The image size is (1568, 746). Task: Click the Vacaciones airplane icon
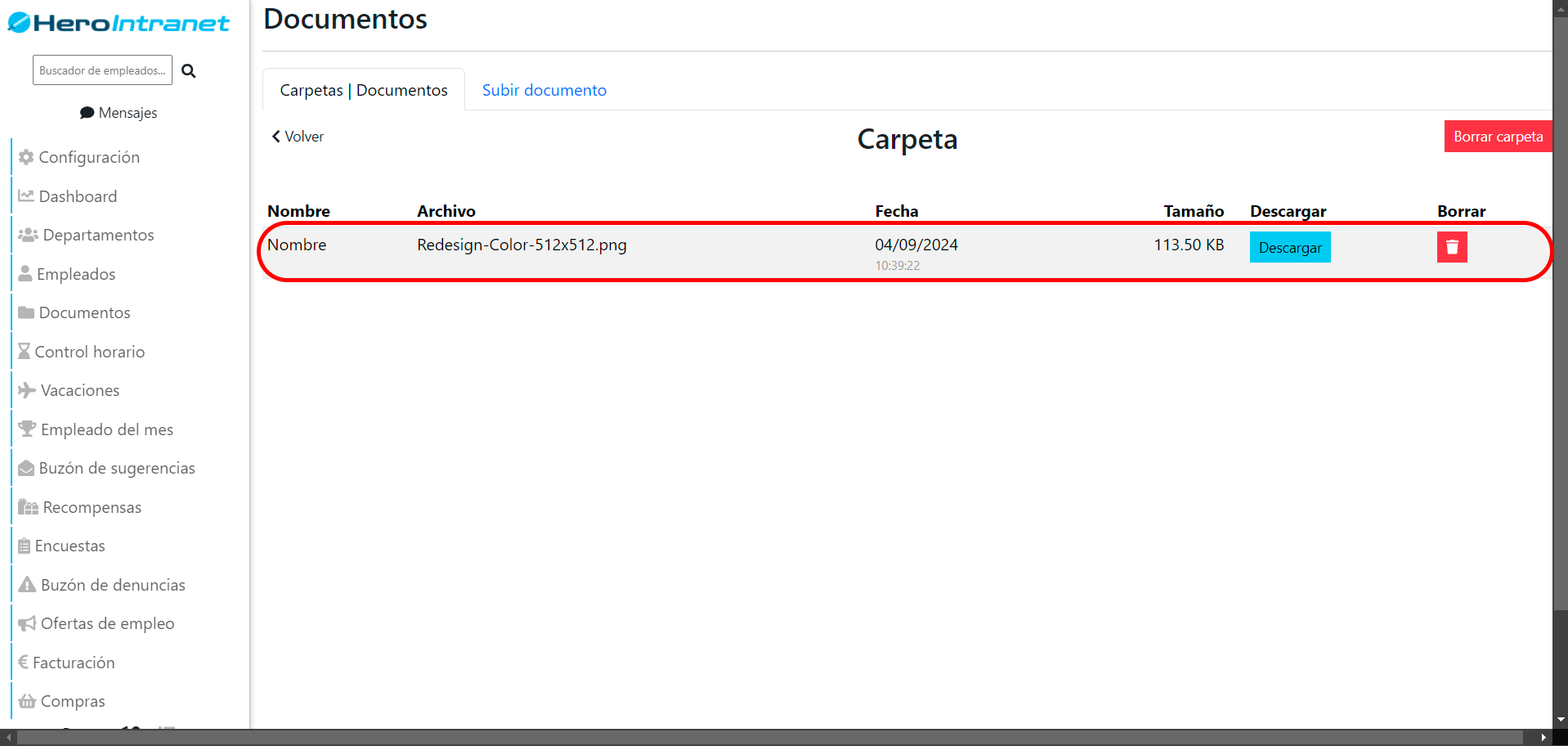click(x=27, y=390)
